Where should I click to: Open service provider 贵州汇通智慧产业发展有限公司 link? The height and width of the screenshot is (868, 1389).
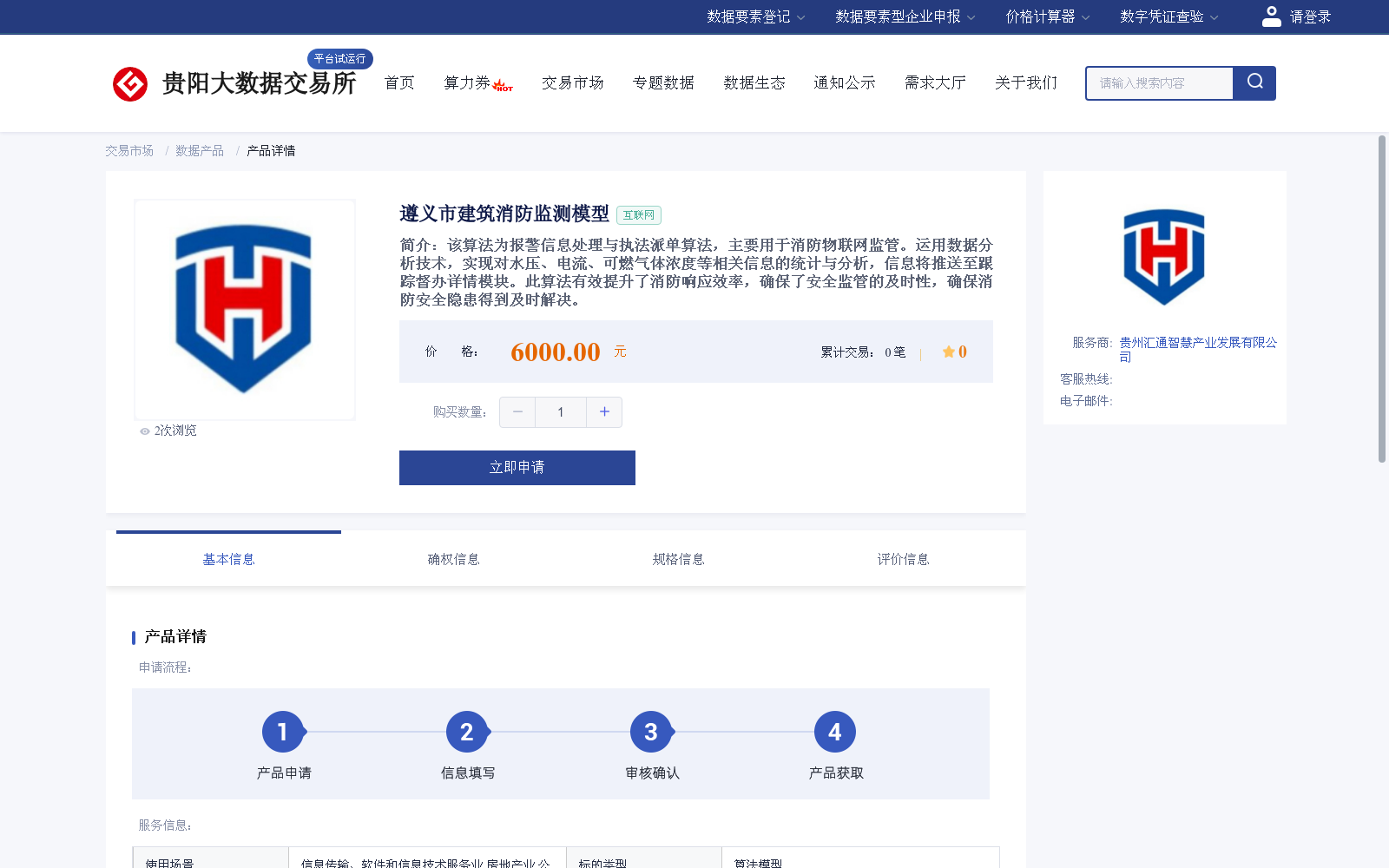pos(1198,350)
